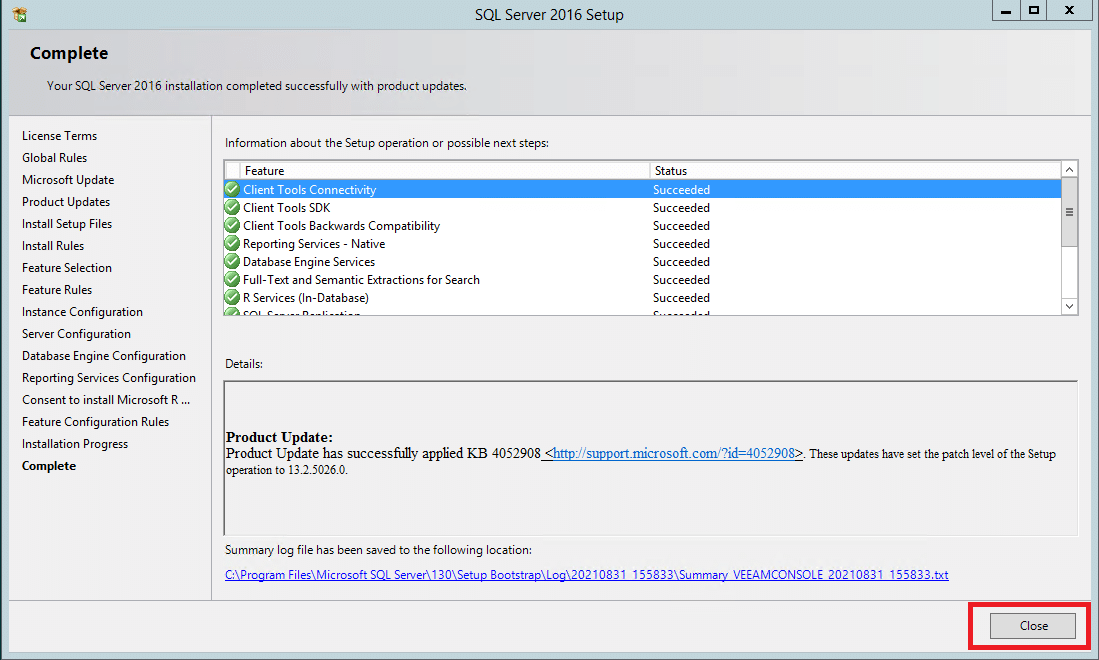Select the Database Engine Services row

(x=643, y=261)
